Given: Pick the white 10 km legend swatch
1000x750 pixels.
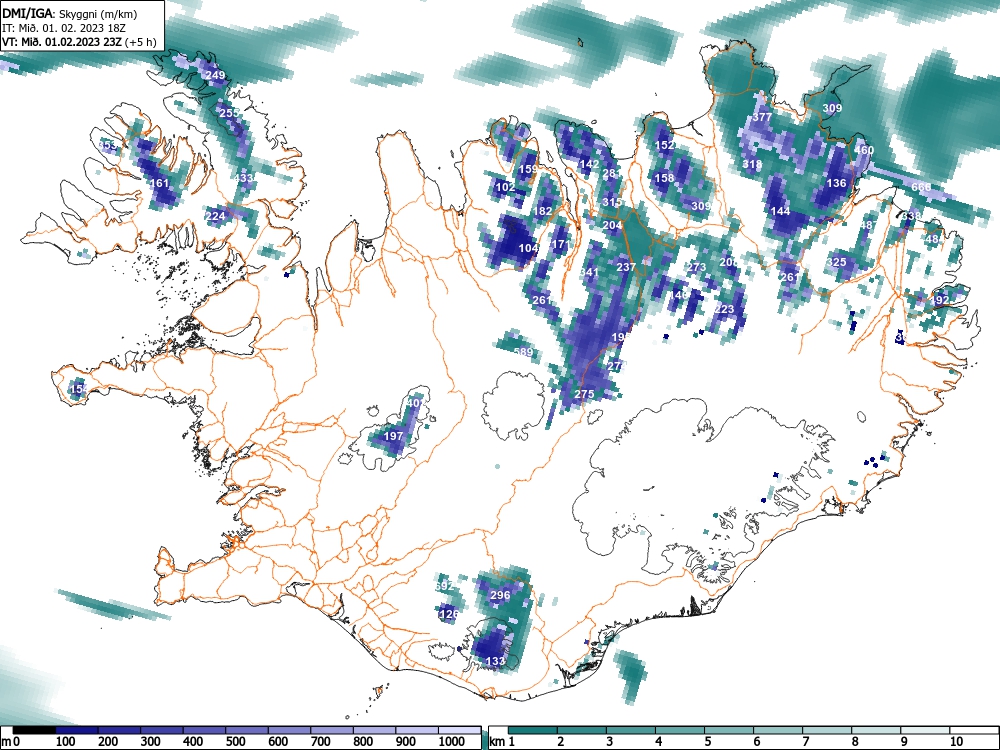Looking at the screenshot, I should point(975,730).
